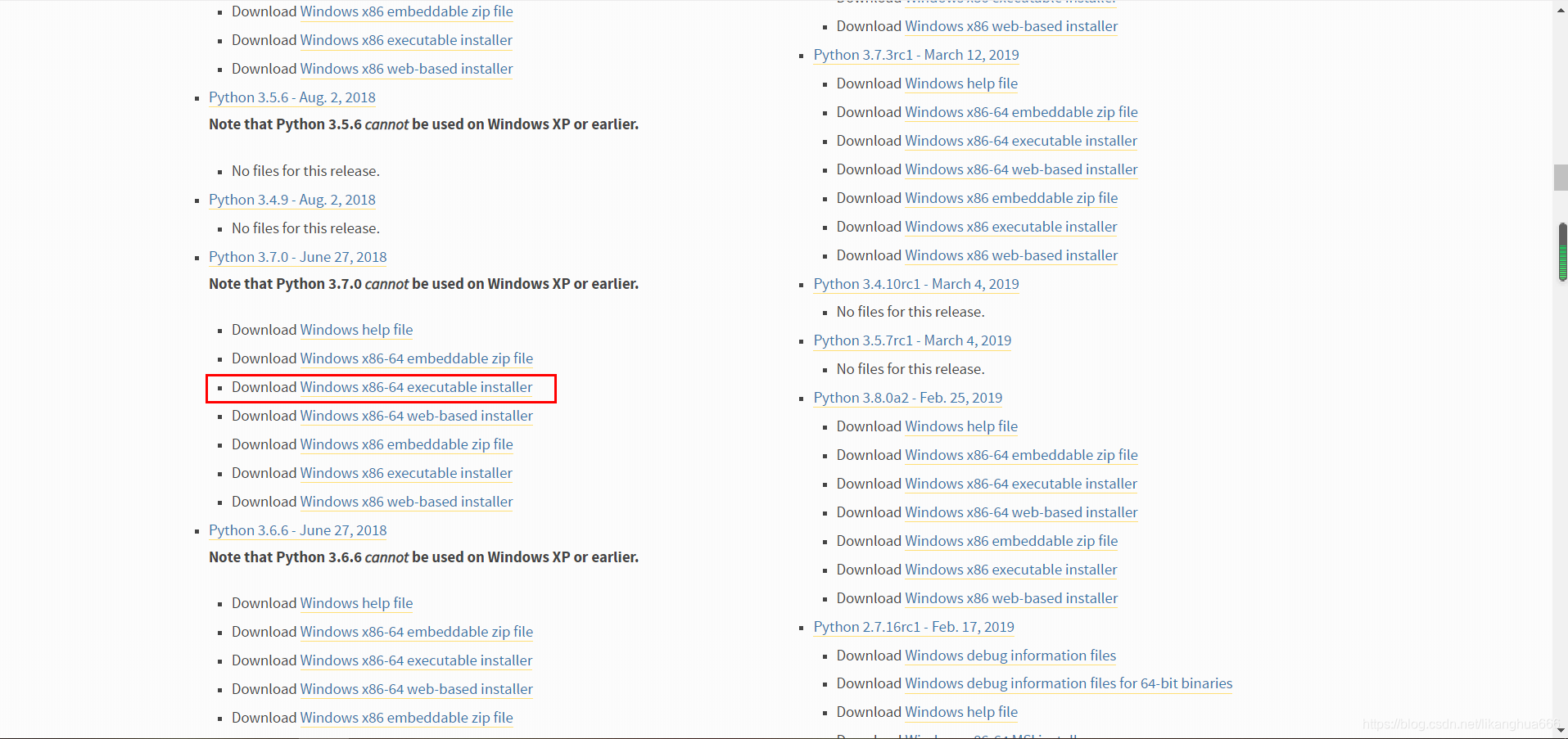Click the 'Note that Python 3.6.6 cannot be used' text
This screenshot has width=1568, height=739.
click(x=423, y=557)
